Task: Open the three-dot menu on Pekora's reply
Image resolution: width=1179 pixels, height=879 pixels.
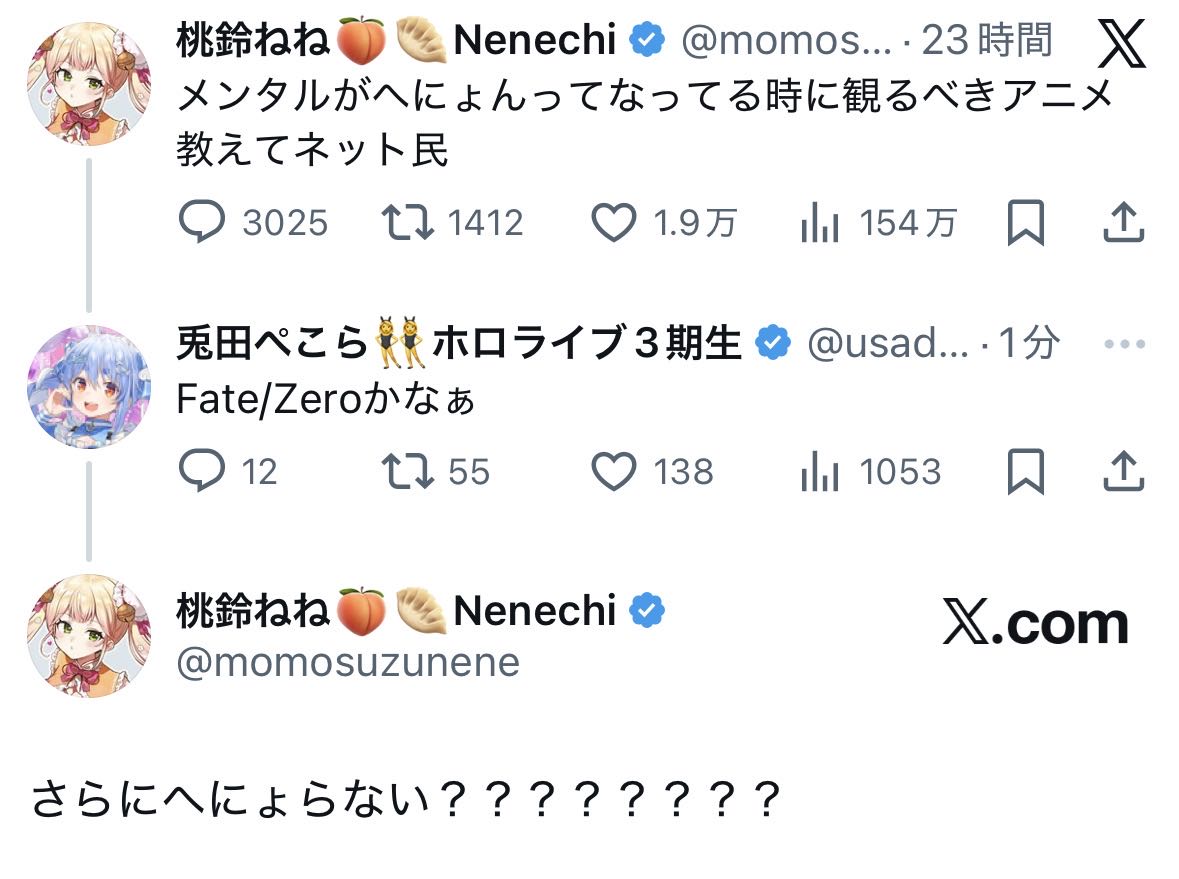Action: [1122, 344]
